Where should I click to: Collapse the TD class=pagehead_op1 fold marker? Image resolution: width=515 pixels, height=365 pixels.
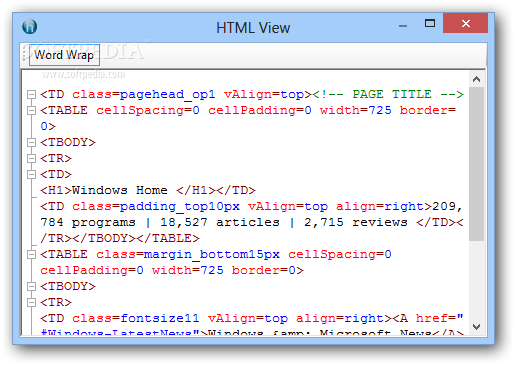31,95
